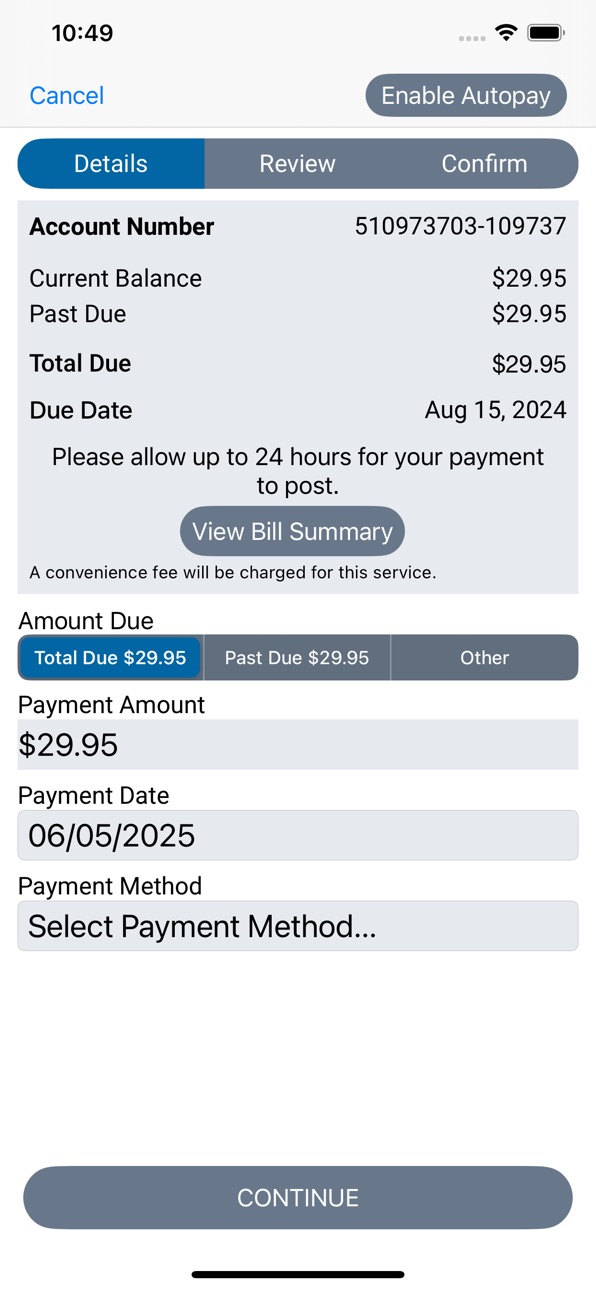596x1290 pixels.
Task: Select Past Due $29.95 amount option
Action: click(x=297, y=658)
